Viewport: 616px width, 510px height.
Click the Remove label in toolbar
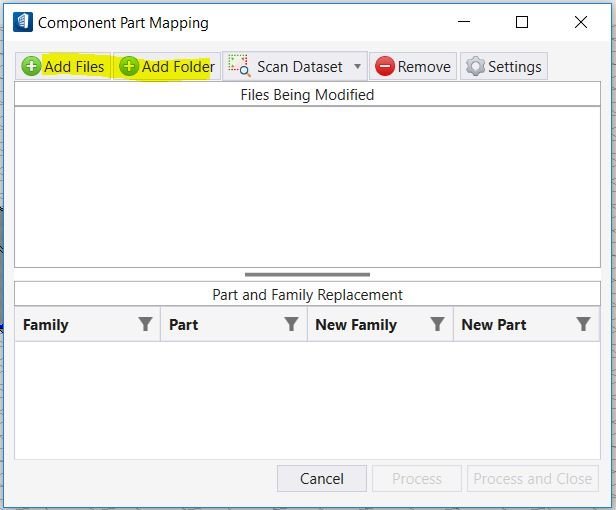point(424,67)
